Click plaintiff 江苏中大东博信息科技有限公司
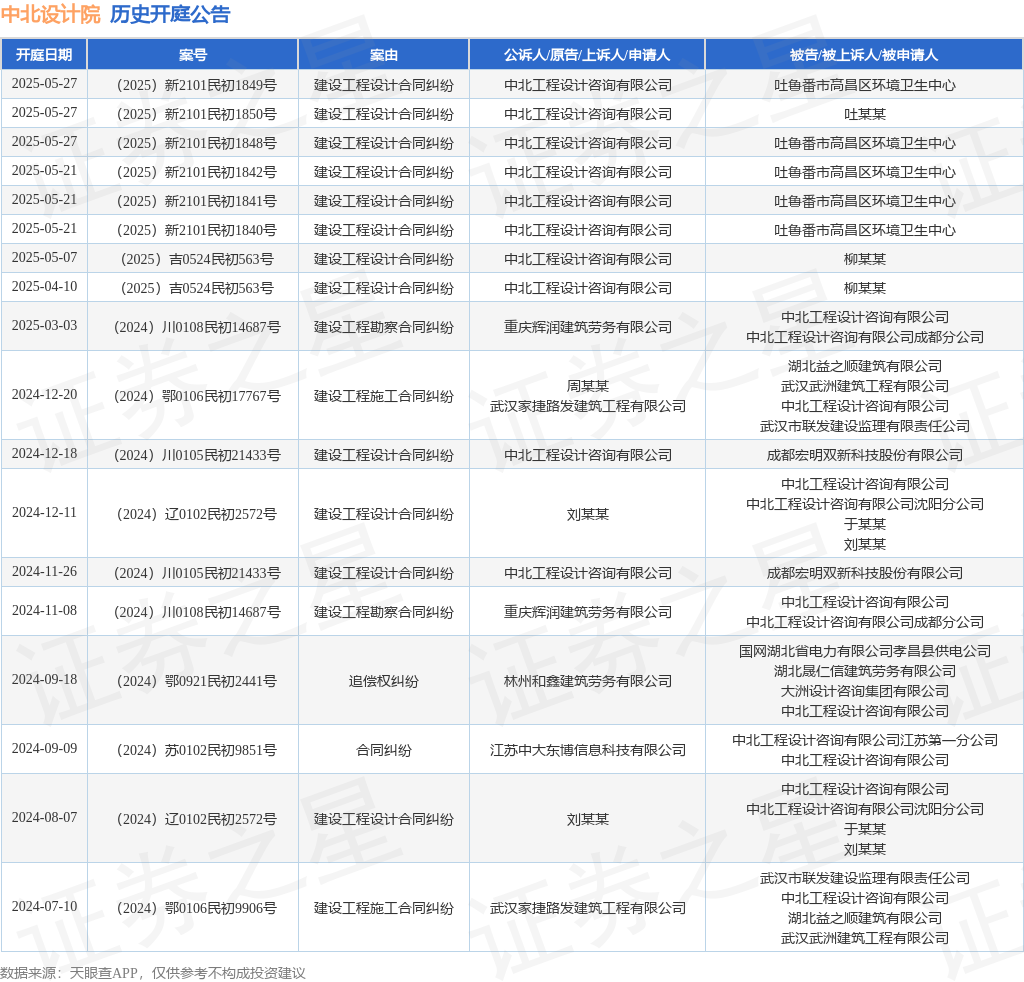This screenshot has height=982, width=1024. pos(587,750)
